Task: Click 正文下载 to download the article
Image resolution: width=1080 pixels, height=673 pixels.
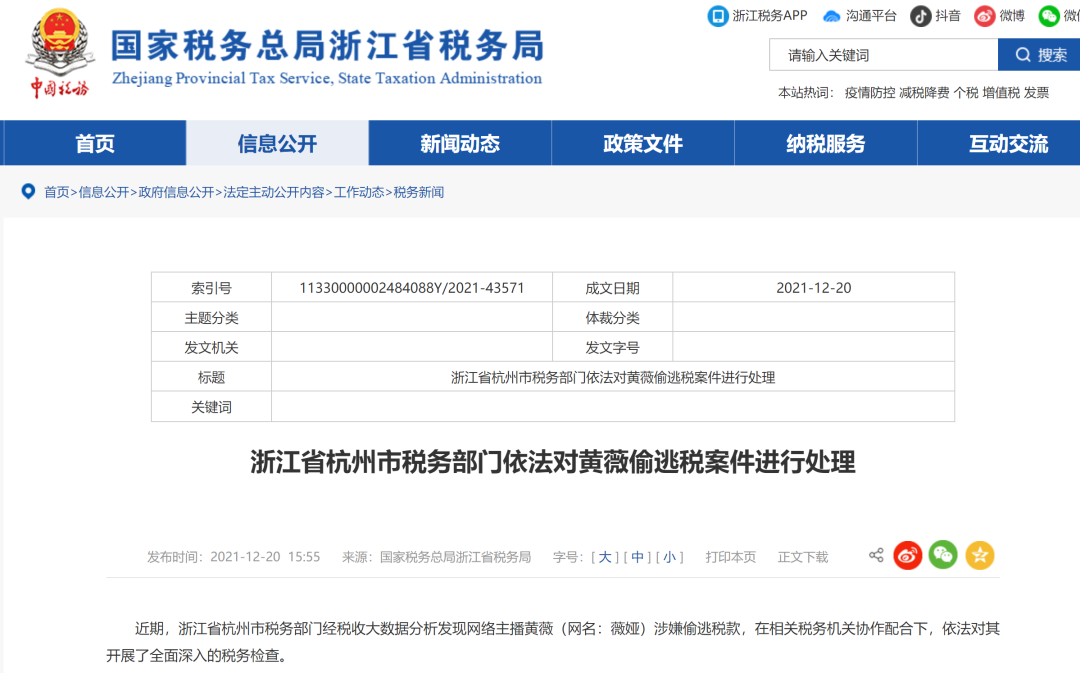Action: click(802, 556)
